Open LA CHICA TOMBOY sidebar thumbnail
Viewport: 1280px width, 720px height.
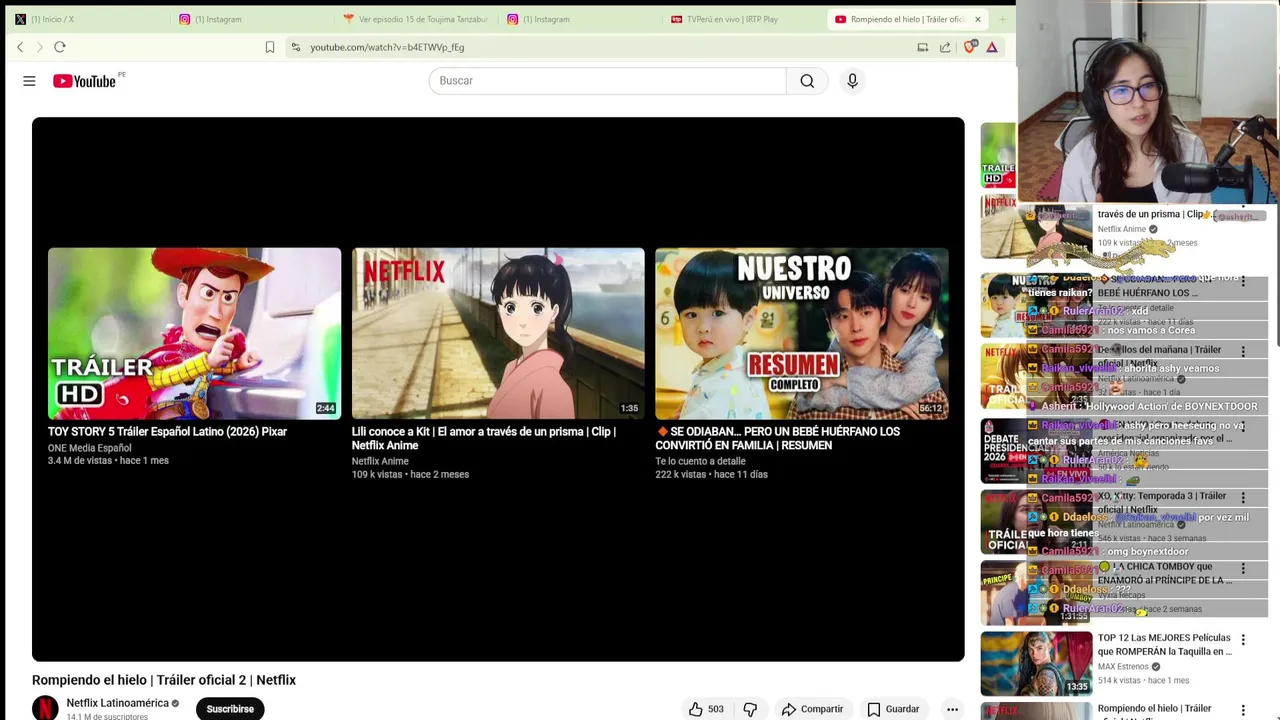[x=1036, y=592]
